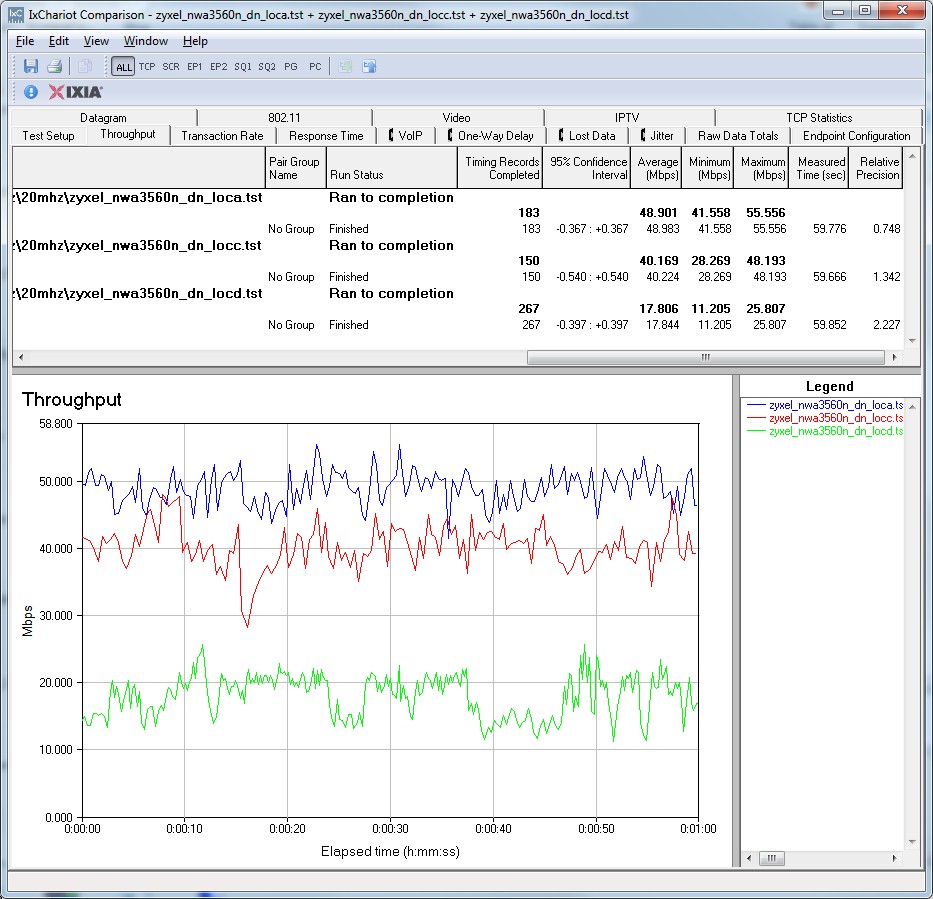Click the Legend panel horizontal scrollbar thumb
The height and width of the screenshot is (899, 933).
pos(772,858)
